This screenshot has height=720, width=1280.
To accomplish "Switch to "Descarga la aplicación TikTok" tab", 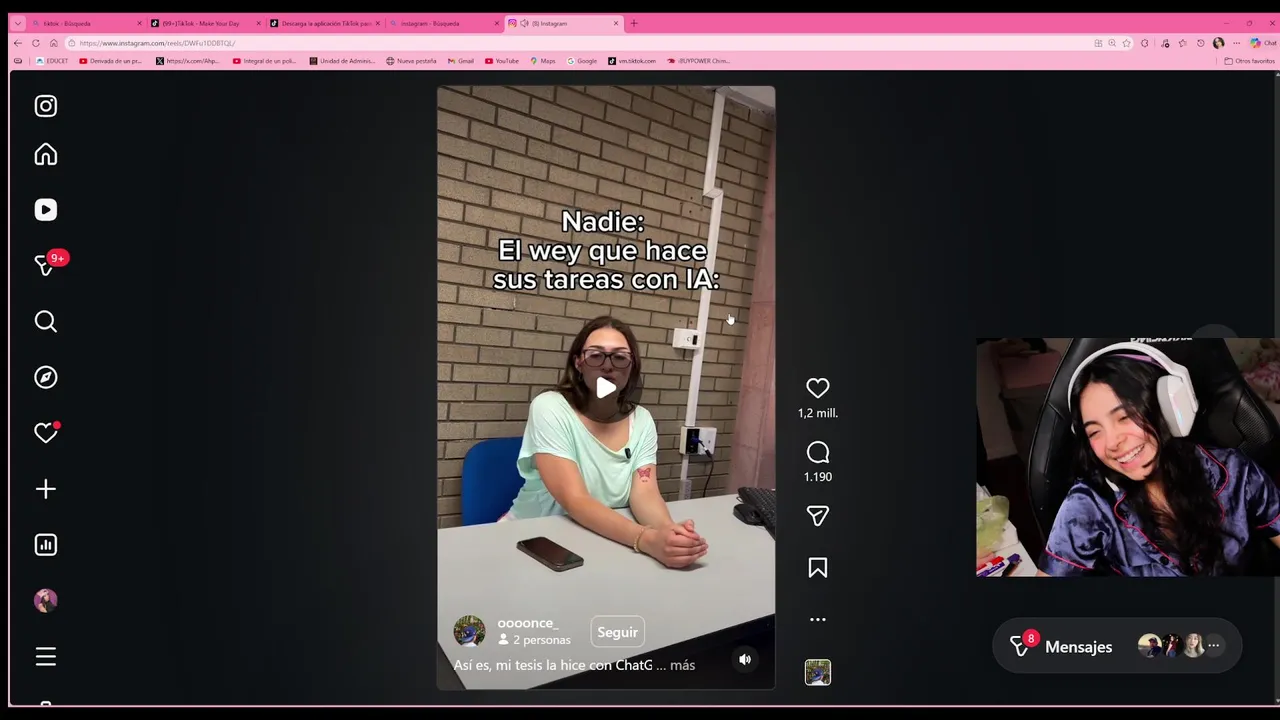I will [x=325, y=23].
